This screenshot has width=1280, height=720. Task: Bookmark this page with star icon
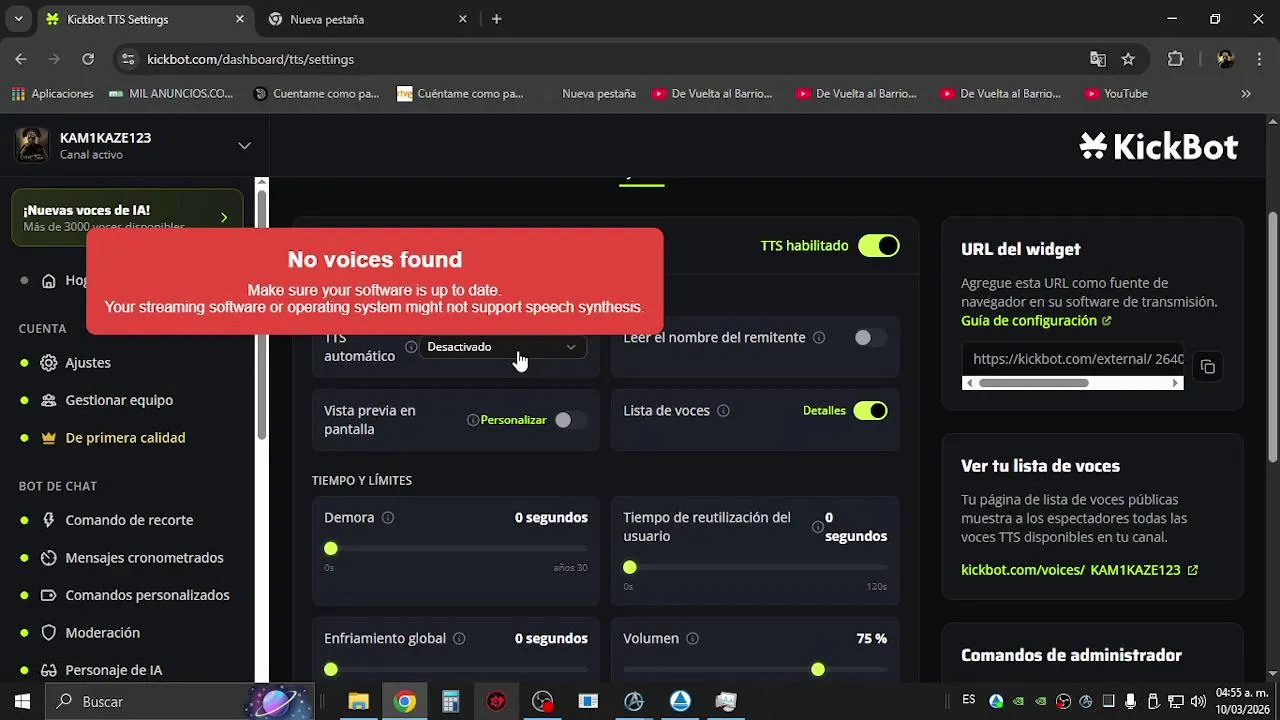pos(1128,59)
